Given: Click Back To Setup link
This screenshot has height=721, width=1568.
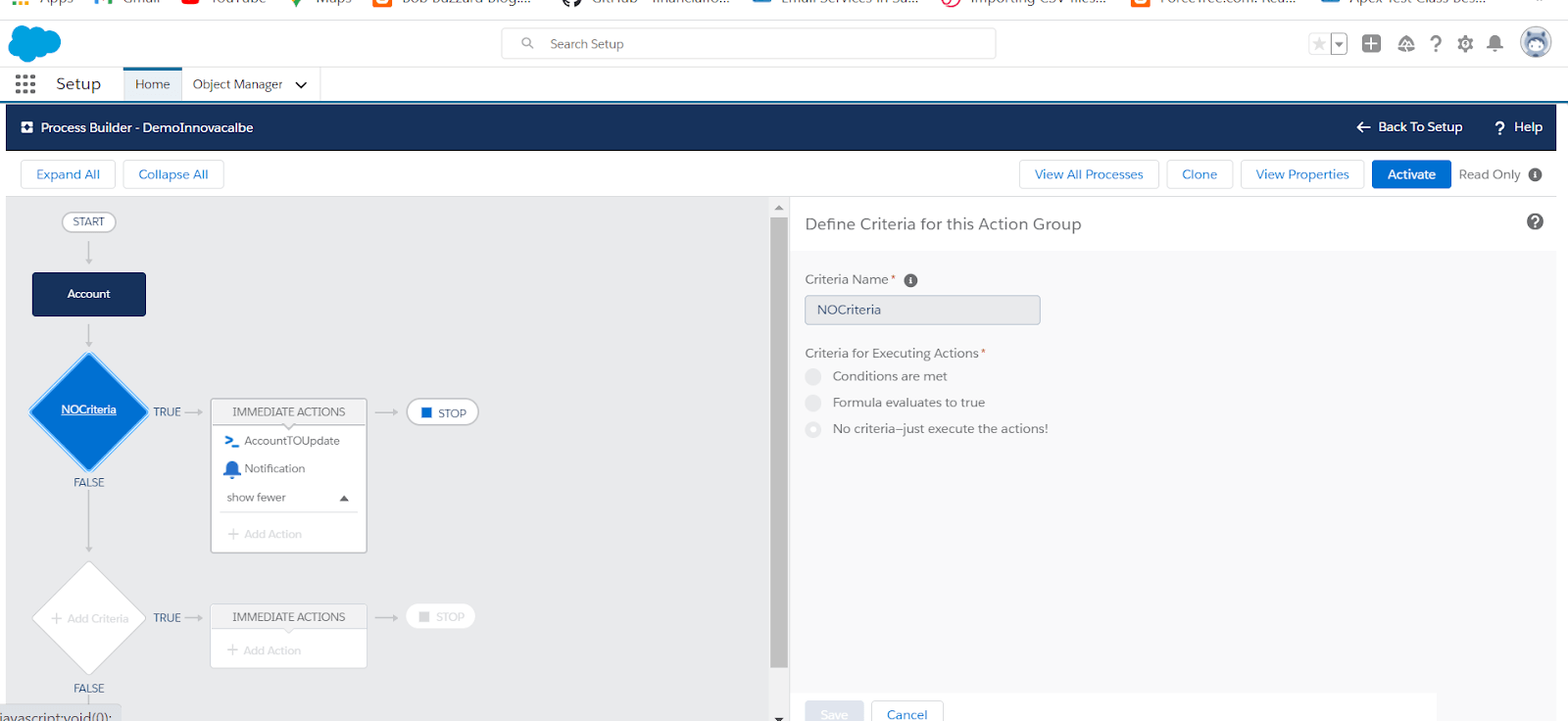Looking at the screenshot, I should pyautogui.click(x=1409, y=127).
